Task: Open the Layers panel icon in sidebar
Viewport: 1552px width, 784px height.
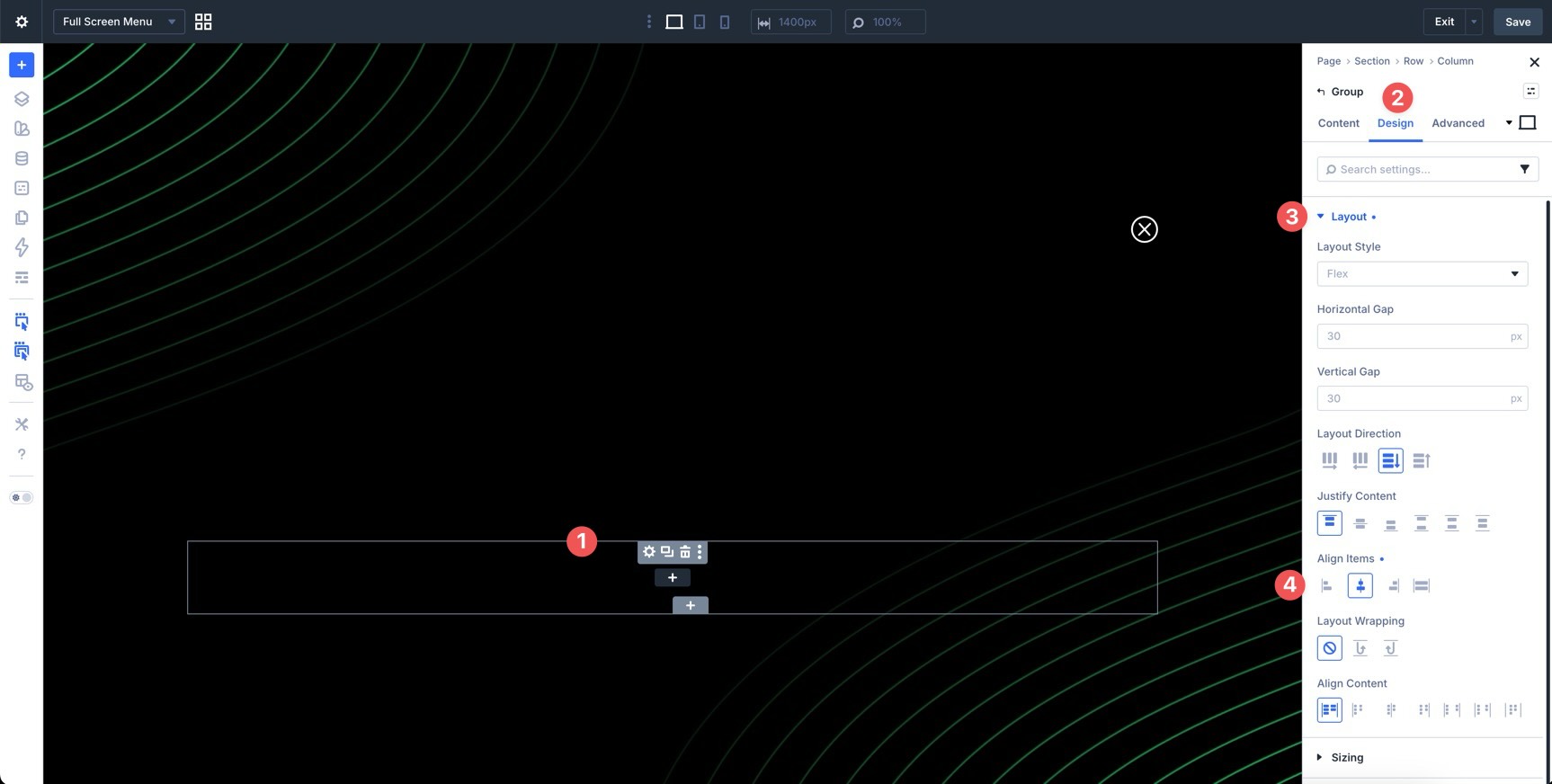Action: pyautogui.click(x=22, y=99)
